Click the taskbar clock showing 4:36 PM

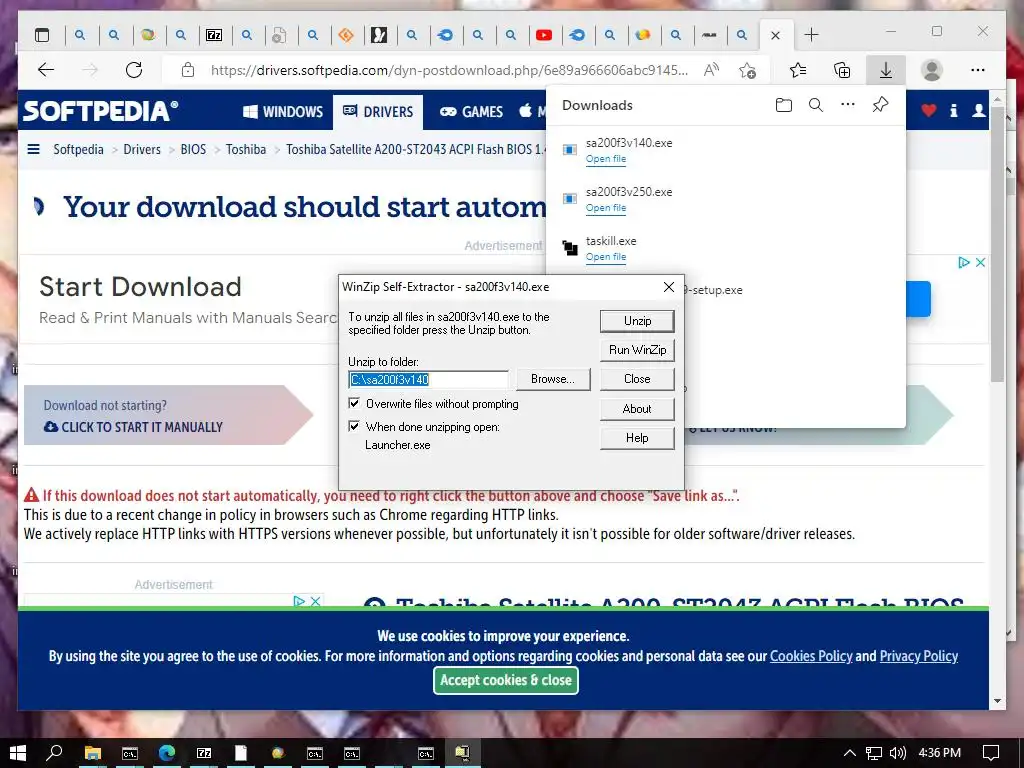click(x=940, y=753)
